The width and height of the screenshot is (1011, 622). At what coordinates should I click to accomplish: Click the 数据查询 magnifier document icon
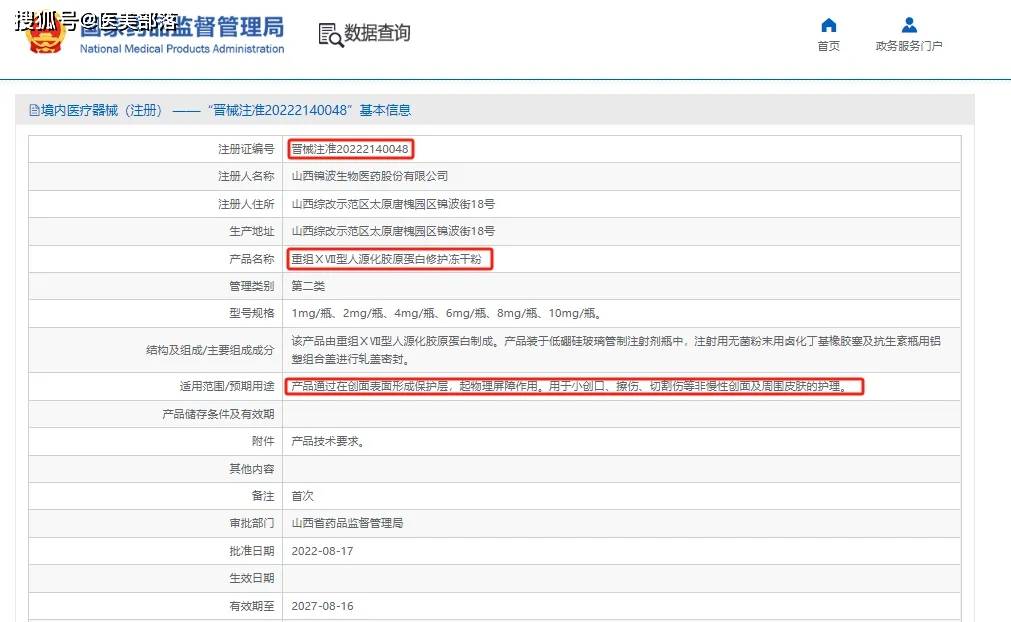(330, 34)
